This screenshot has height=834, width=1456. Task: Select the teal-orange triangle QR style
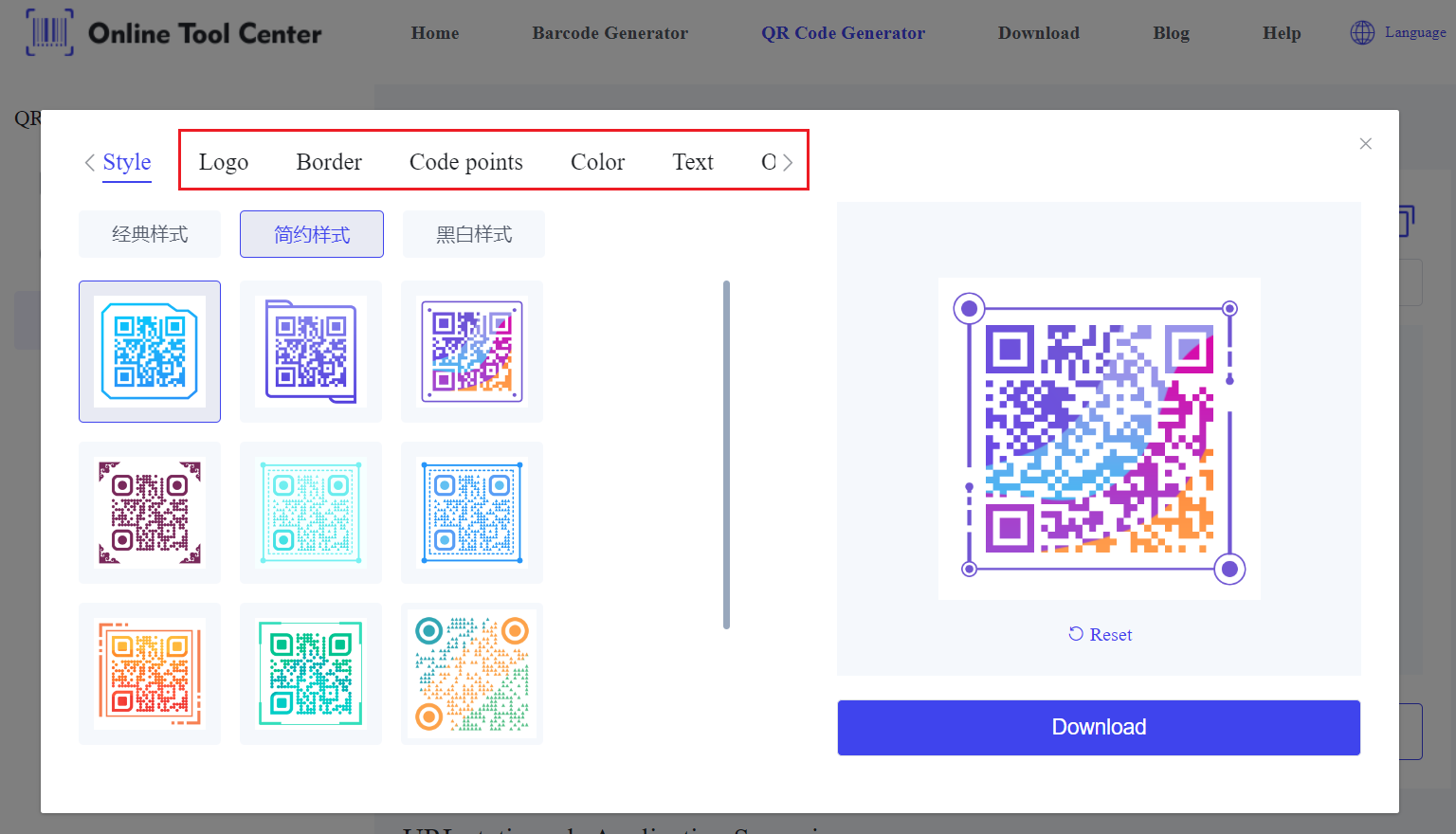coord(472,674)
